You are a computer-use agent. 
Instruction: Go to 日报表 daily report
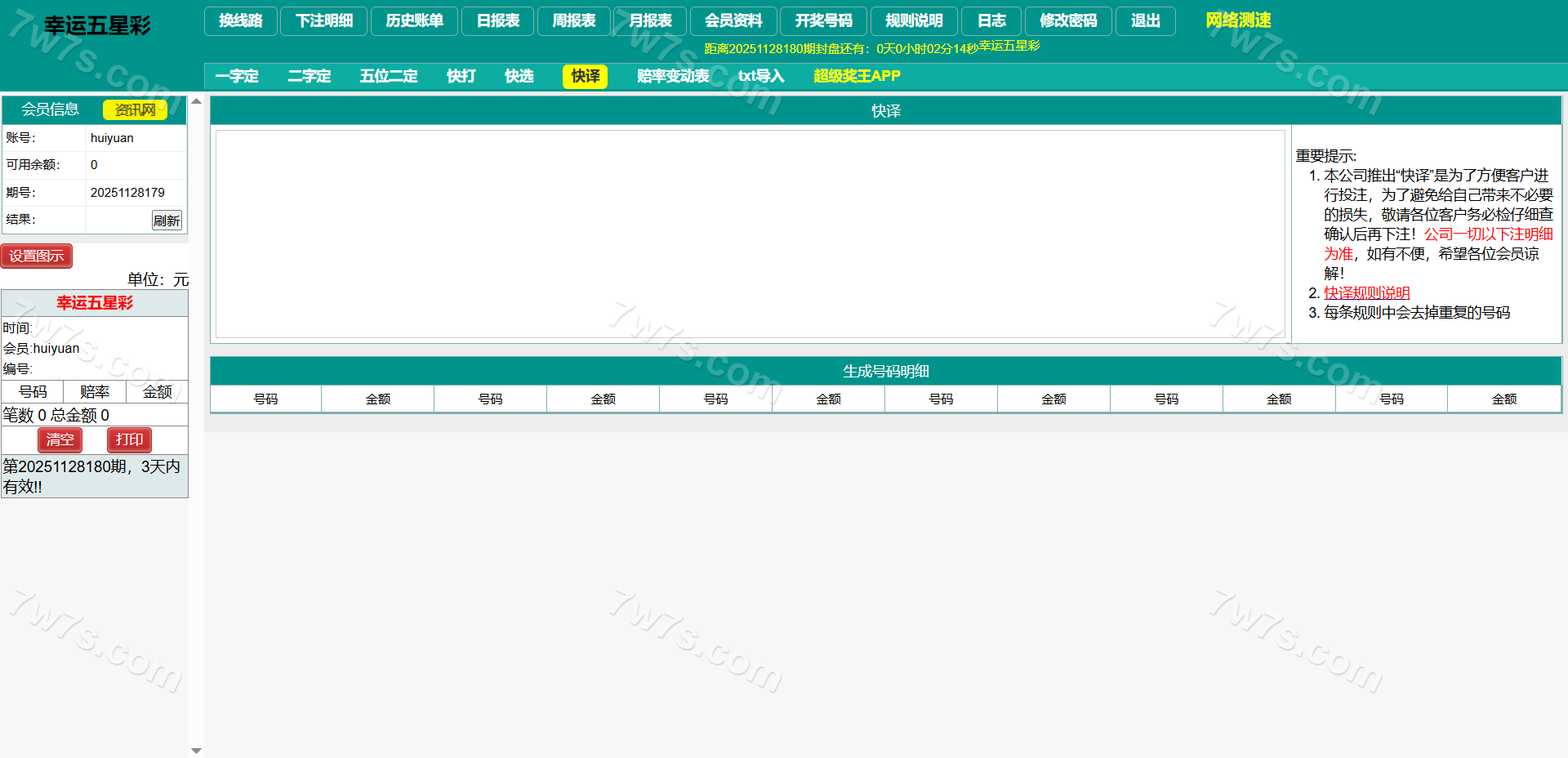click(497, 21)
